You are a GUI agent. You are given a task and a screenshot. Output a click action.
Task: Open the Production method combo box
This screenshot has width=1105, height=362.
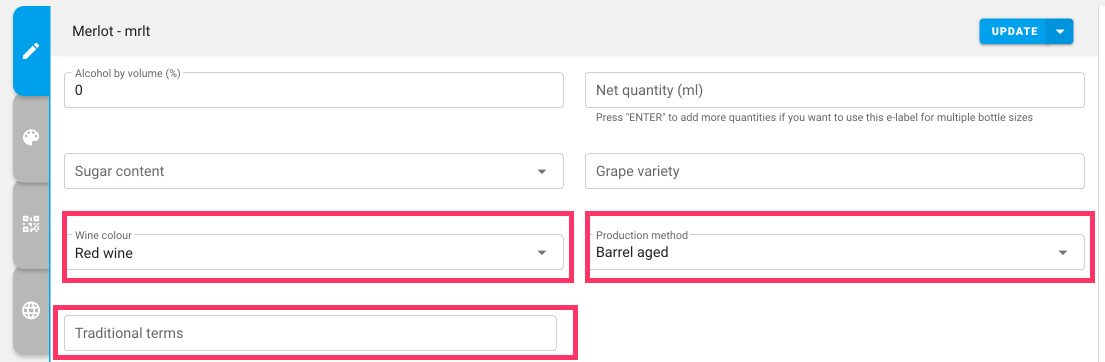point(834,252)
